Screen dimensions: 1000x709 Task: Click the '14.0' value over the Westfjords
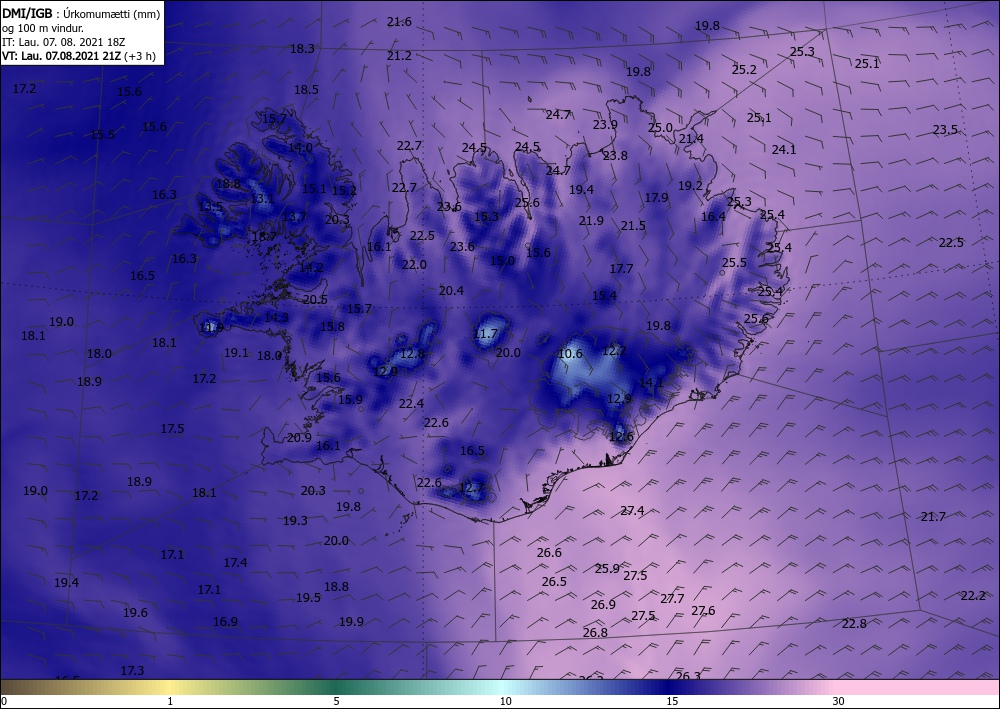[x=300, y=147]
